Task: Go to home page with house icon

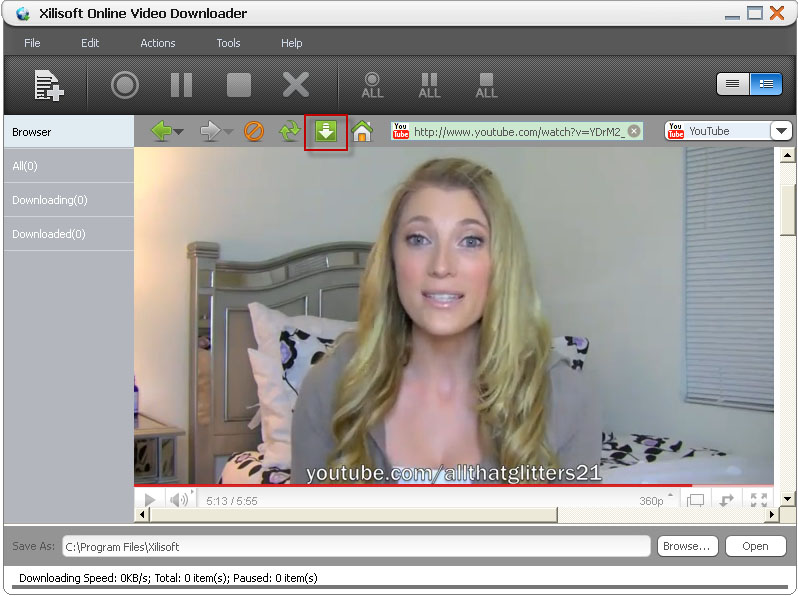Action: [x=362, y=131]
